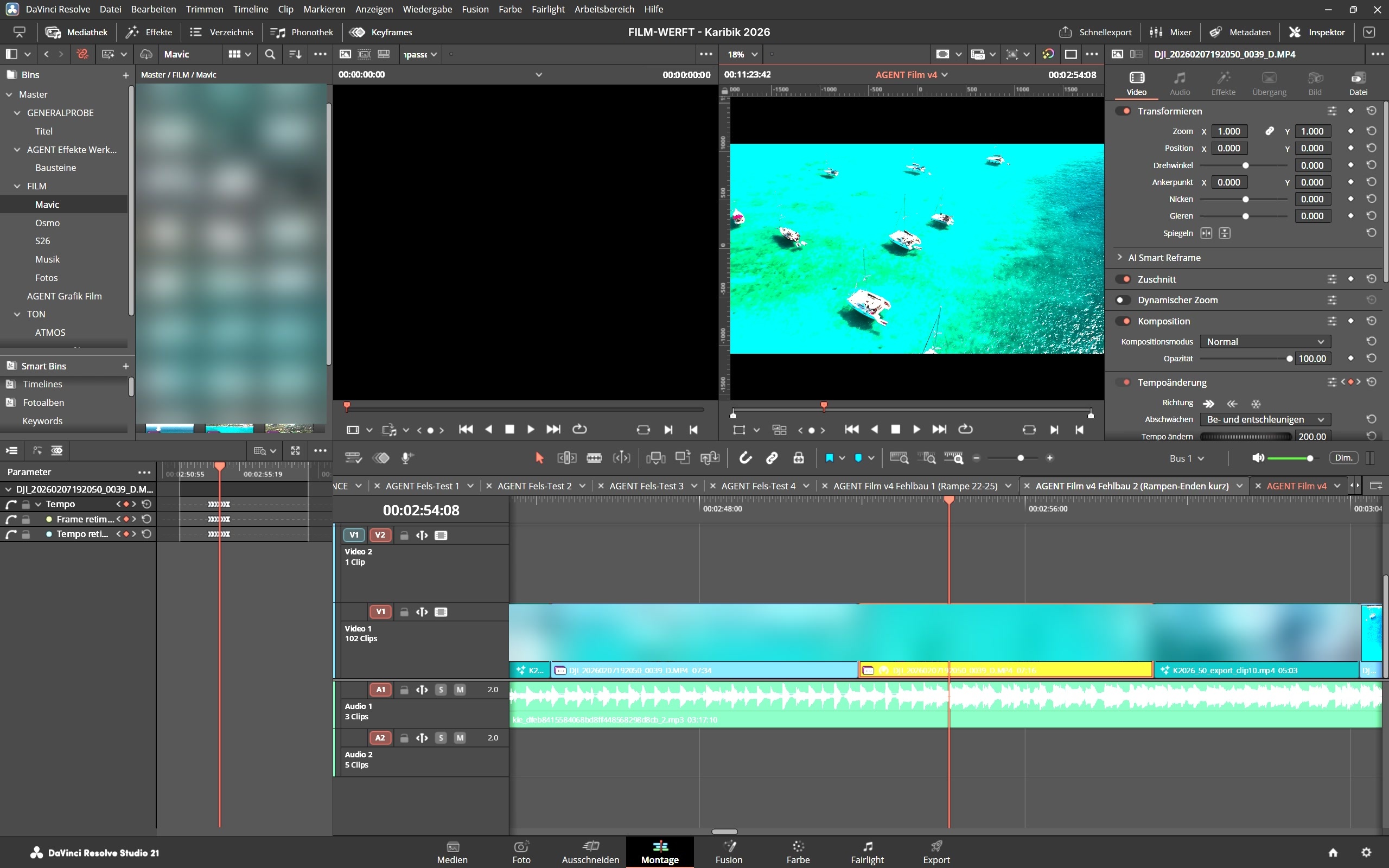The width and height of the screenshot is (1389, 868).
Task: Select the AGENT Fels-Test 2 timeline tab
Action: 534,486
